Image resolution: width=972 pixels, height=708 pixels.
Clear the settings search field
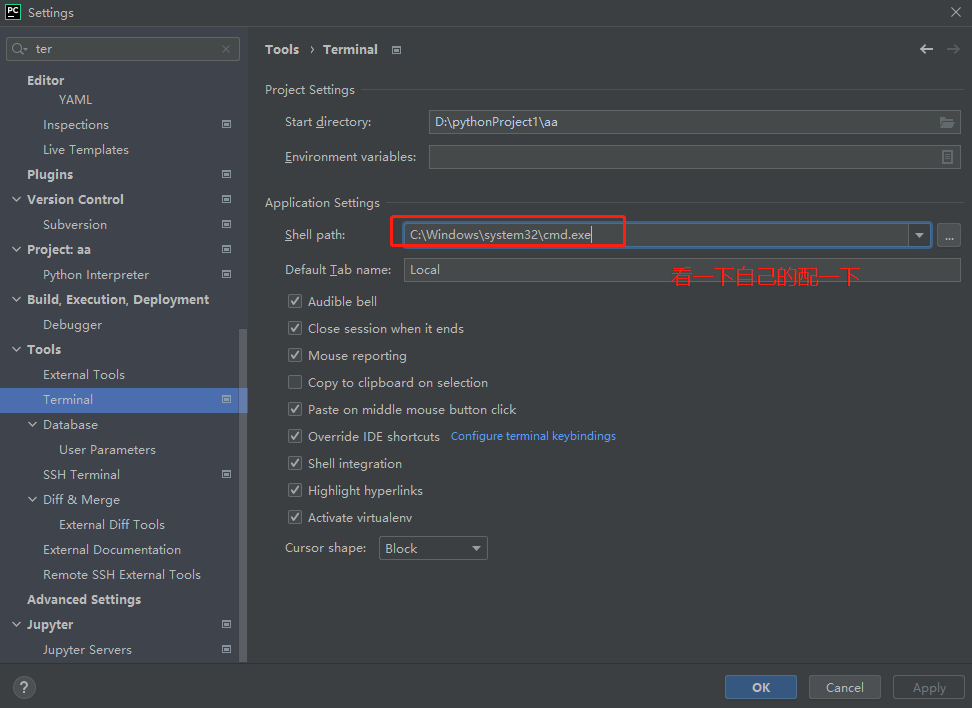[x=226, y=49]
